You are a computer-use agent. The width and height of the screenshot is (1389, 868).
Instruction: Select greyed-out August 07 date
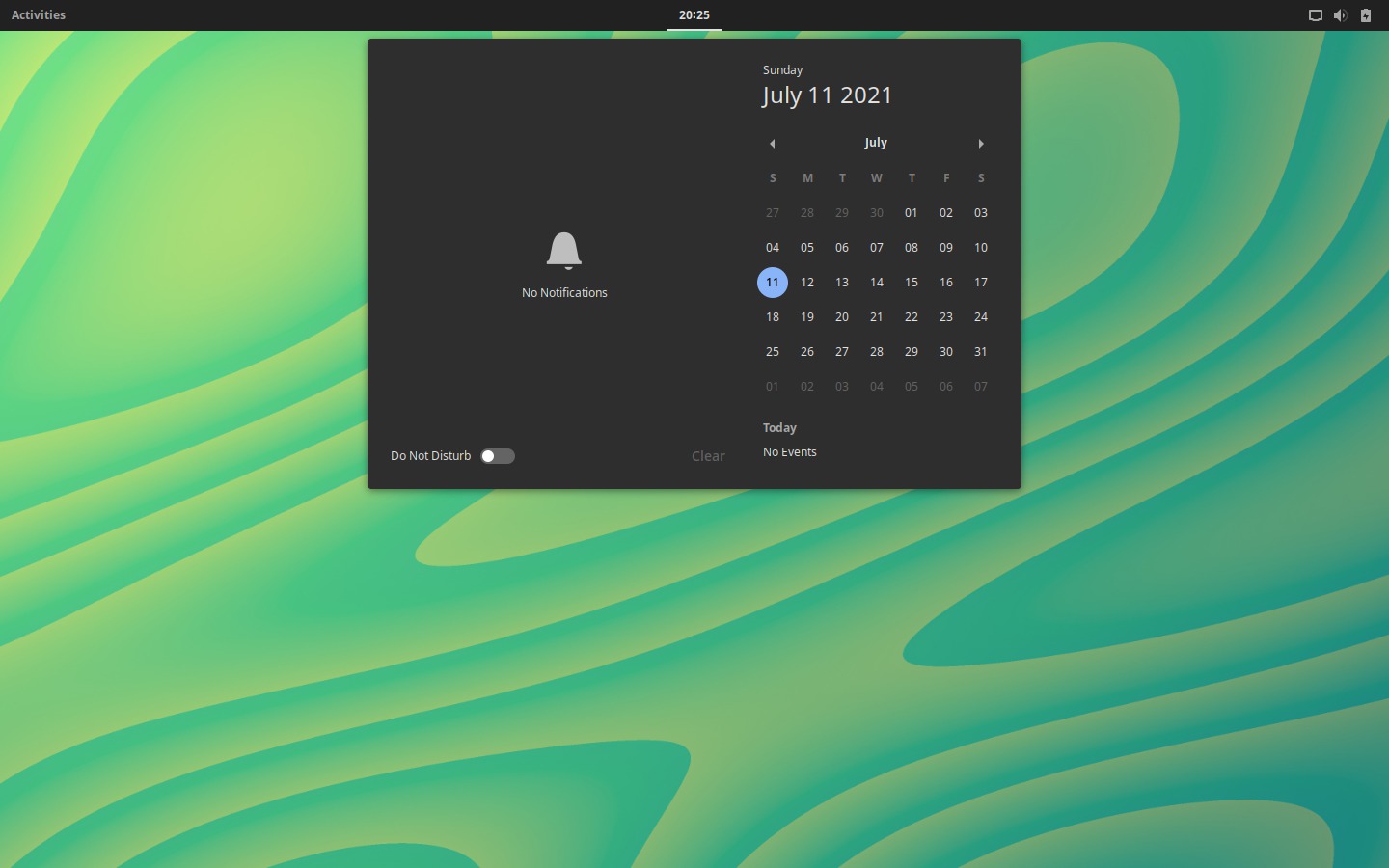[x=981, y=387]
